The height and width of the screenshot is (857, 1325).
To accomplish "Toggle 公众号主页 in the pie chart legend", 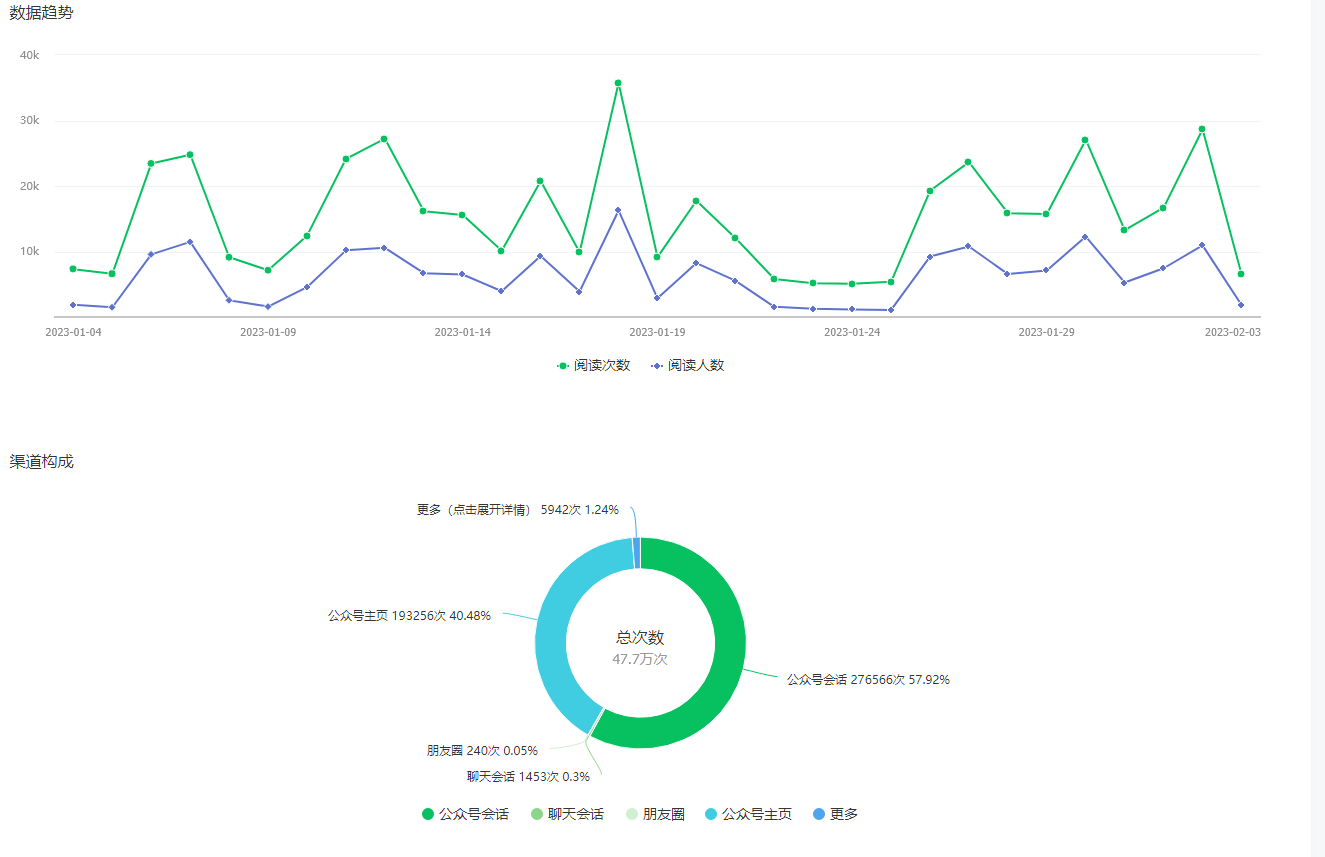I will click(x=748, y=814).
